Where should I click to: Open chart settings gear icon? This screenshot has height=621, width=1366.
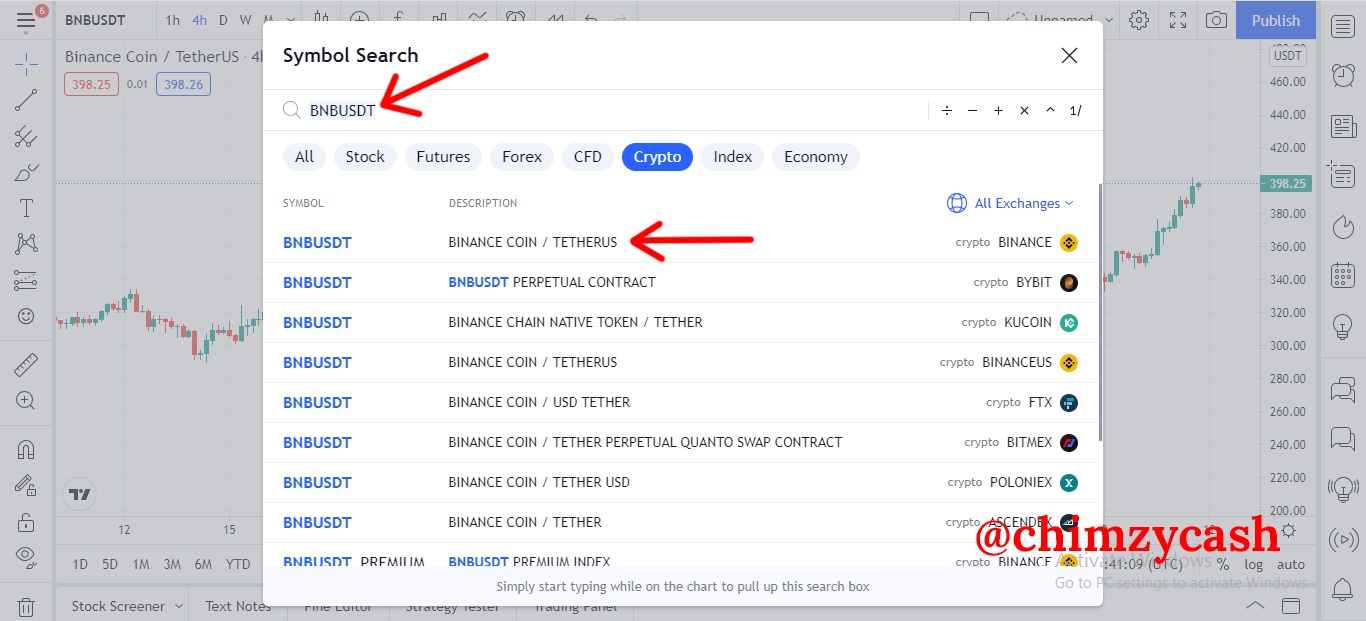coord(1139,20)
